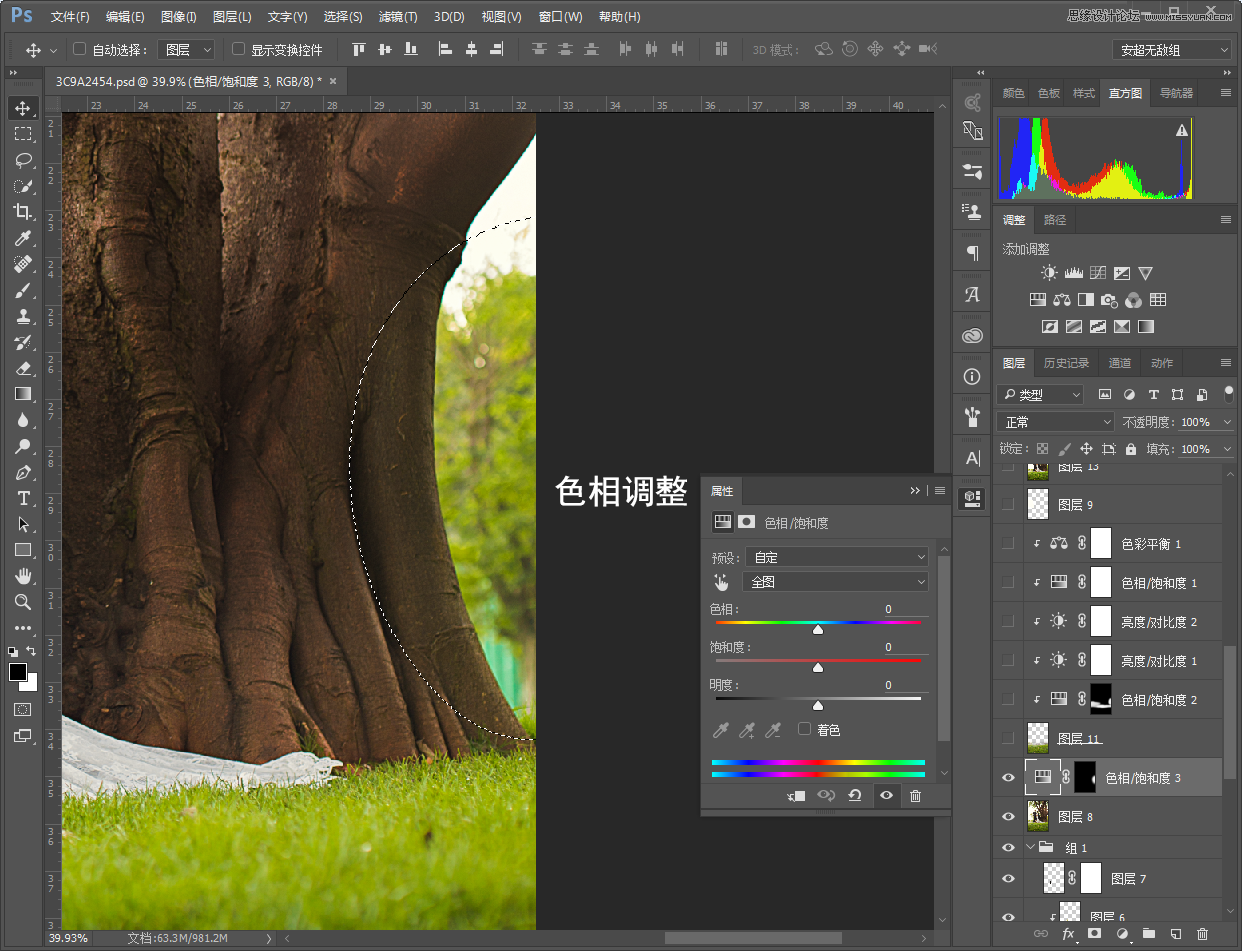Enable the 自动选择 checkbox
1242x951 pixels.
tap(80, 49)
